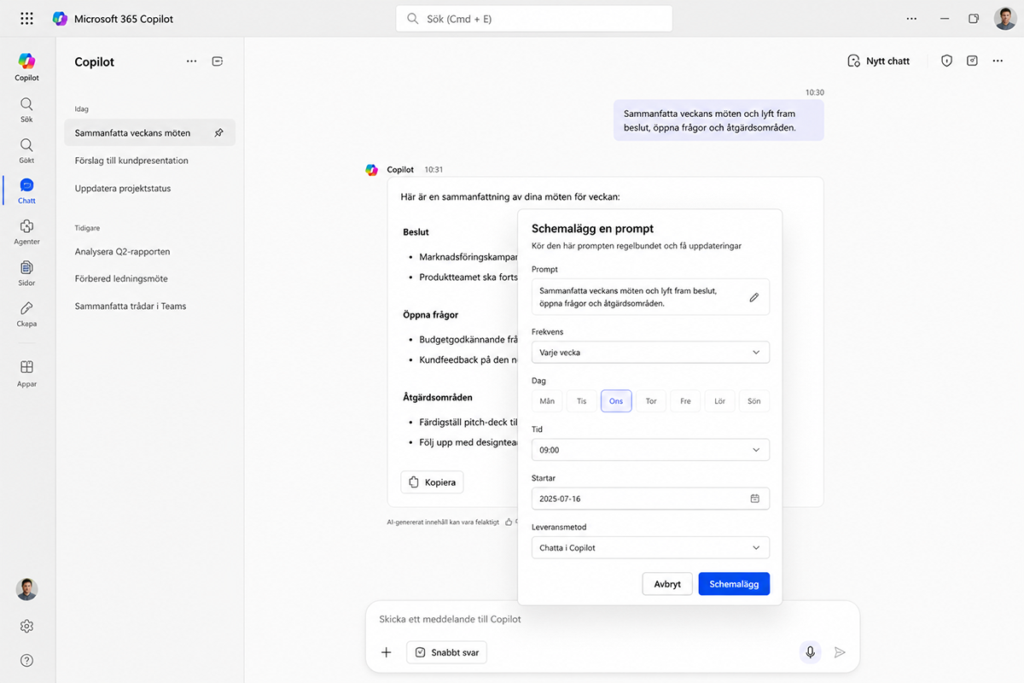The width and height of the screenshot is (1024, 683).
Task: Open Copilot in the left rail
Action: (x=27, y=67)
